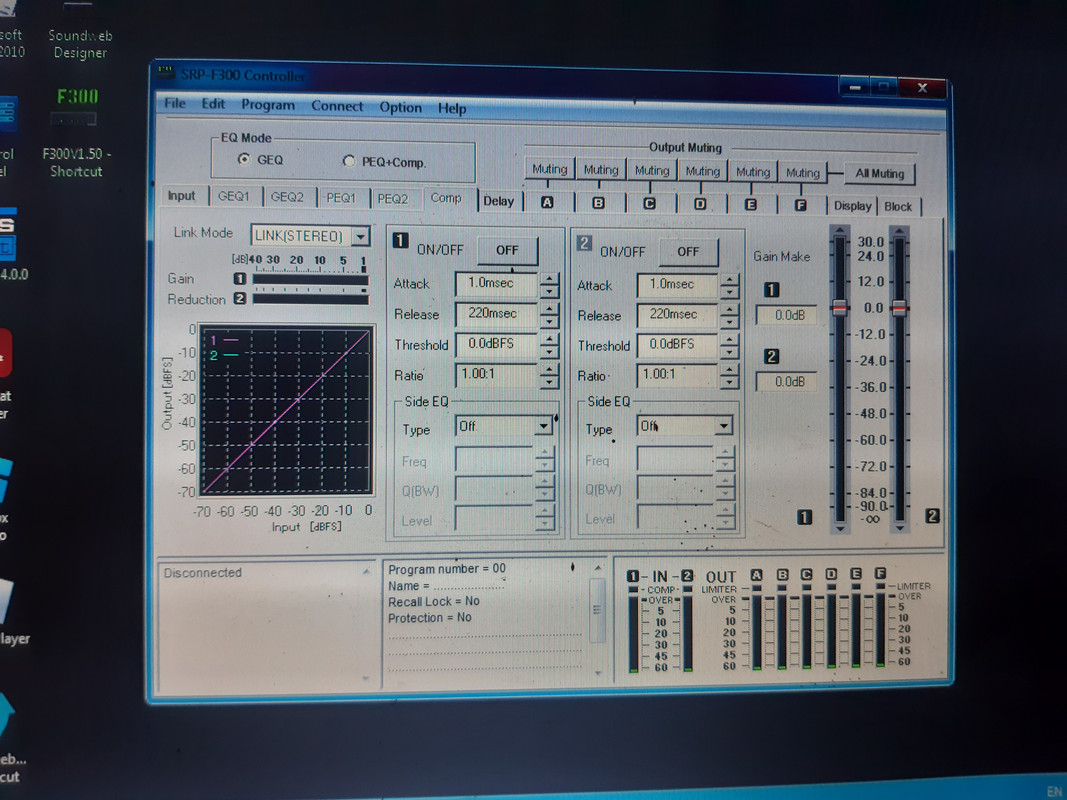
Task: Open the Edit menu
Action: 213,103
